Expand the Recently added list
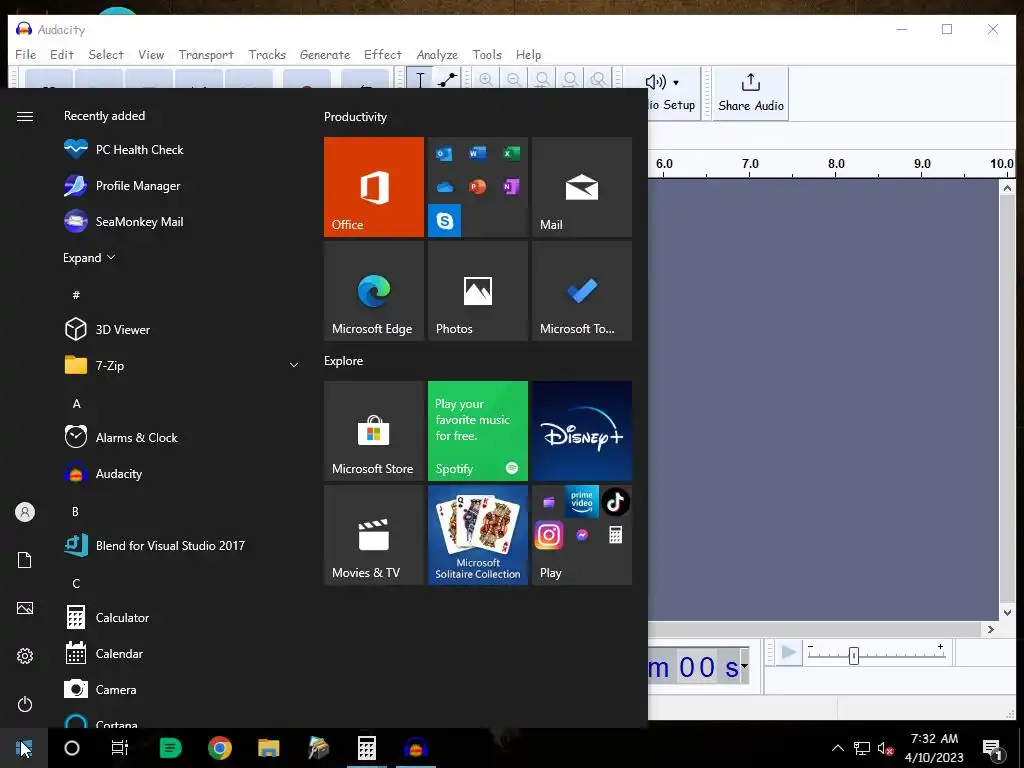Viewport: 1024px width, 768px height. click(89, 258)
